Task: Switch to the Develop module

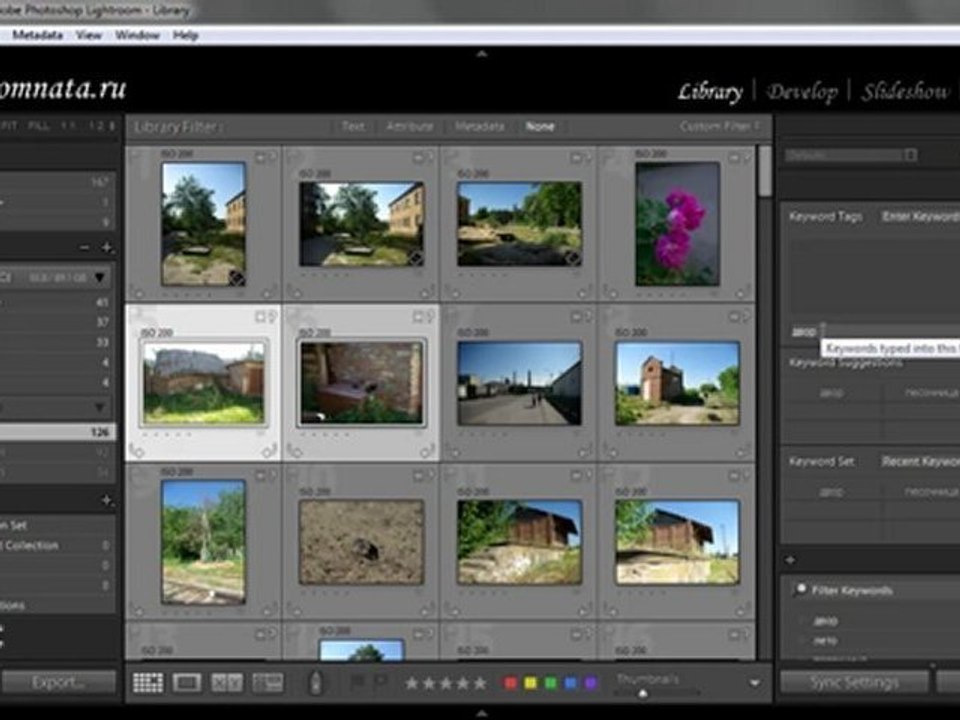Action: [801, 92]
